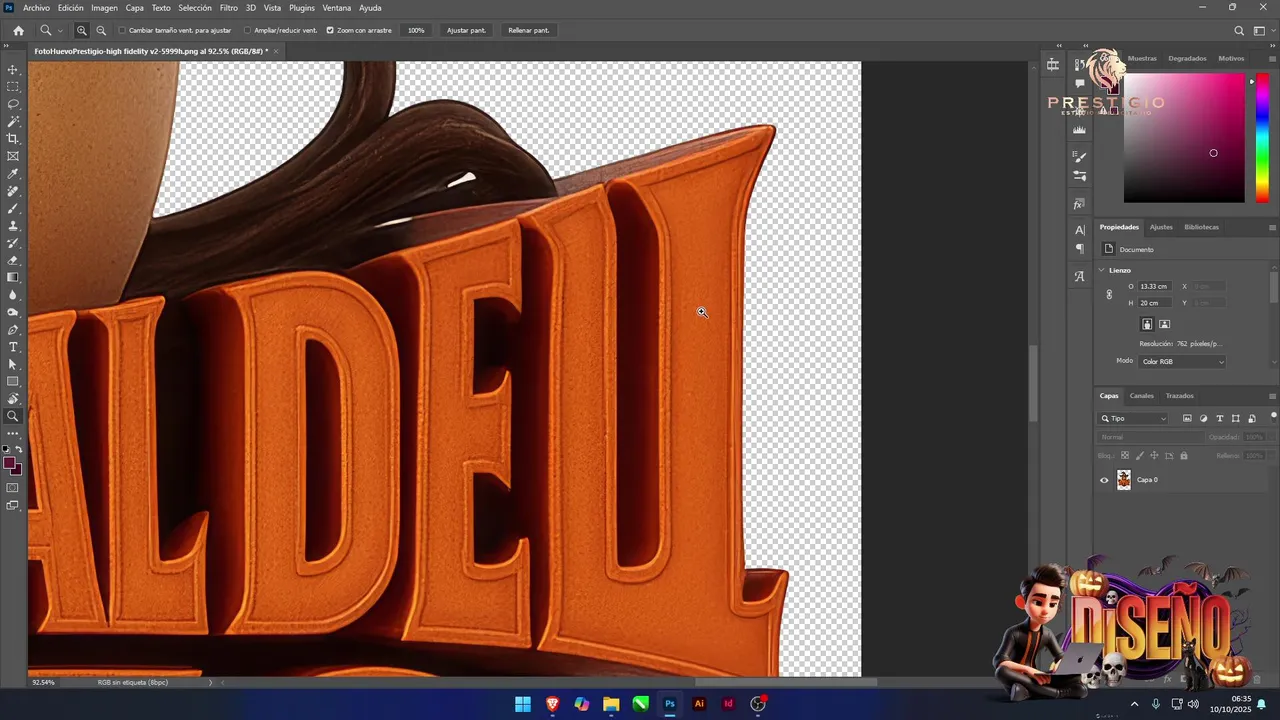Select the Rectangular Marquee tool
The image size is (1280, 720).
(13, 87)
